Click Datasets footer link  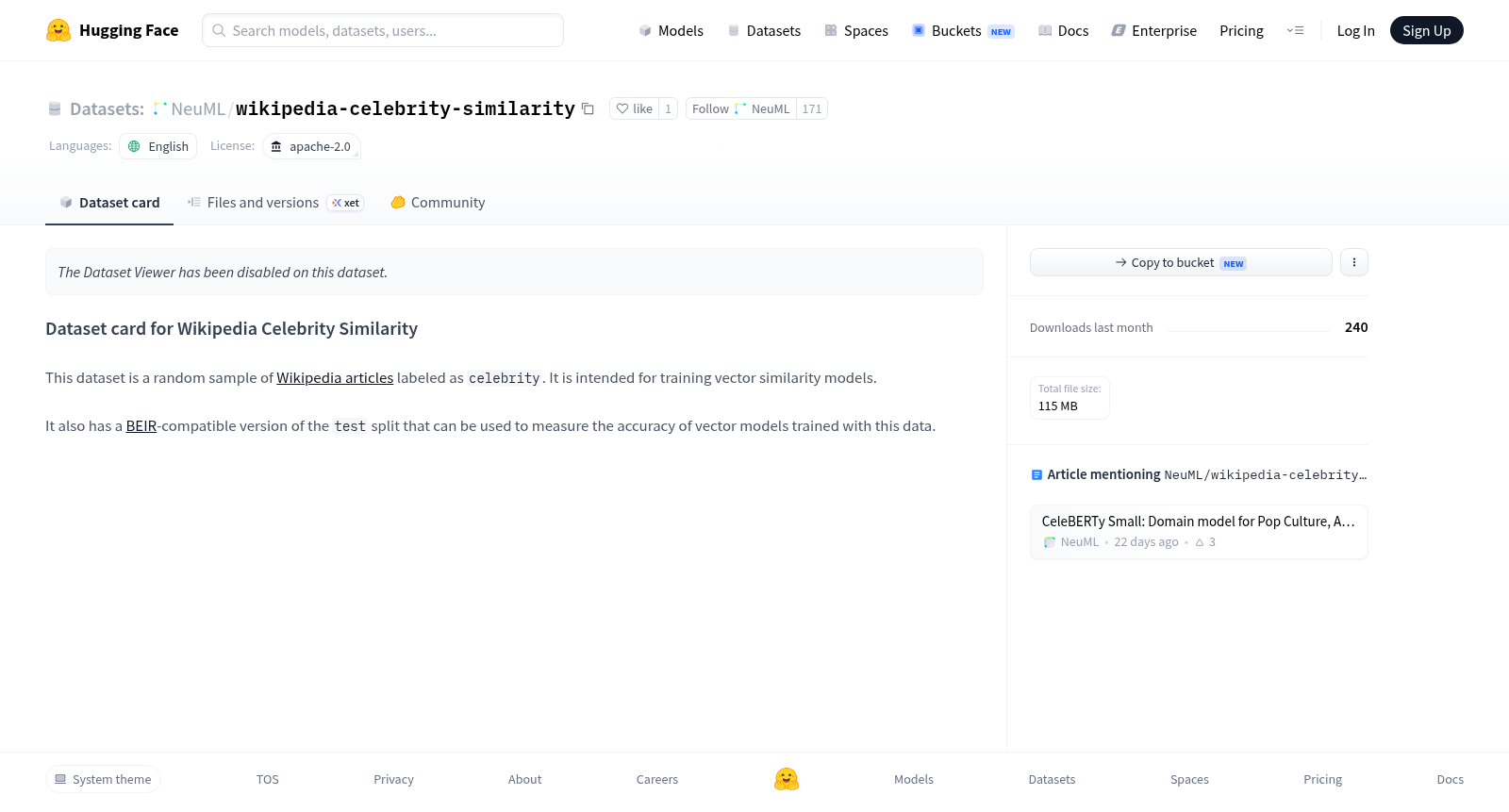tap(1052, 779)
